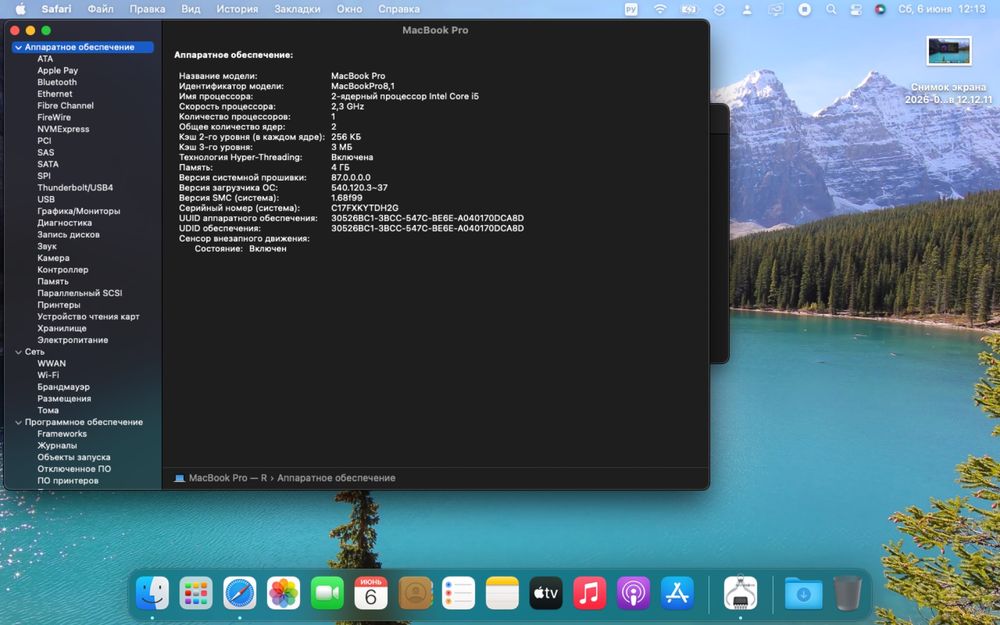Screen dimensions: 1000x625
Task: Open Podcasts from the Dock
Action: [633, 593]
